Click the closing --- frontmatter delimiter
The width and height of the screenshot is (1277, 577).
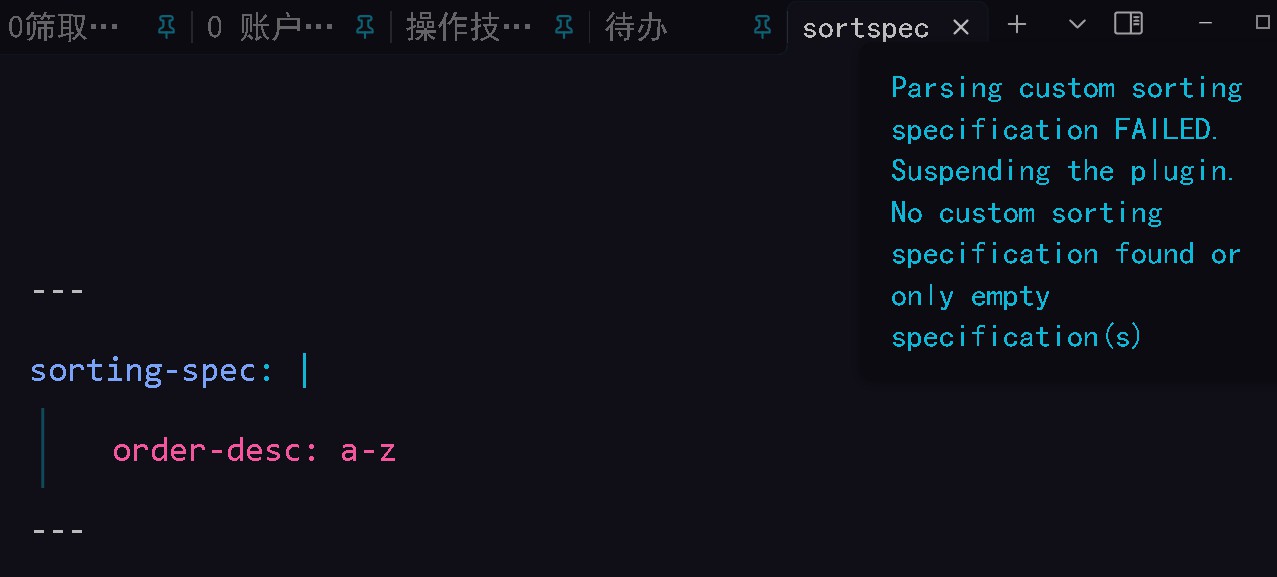pyautogui.click(x=58, y=530)
